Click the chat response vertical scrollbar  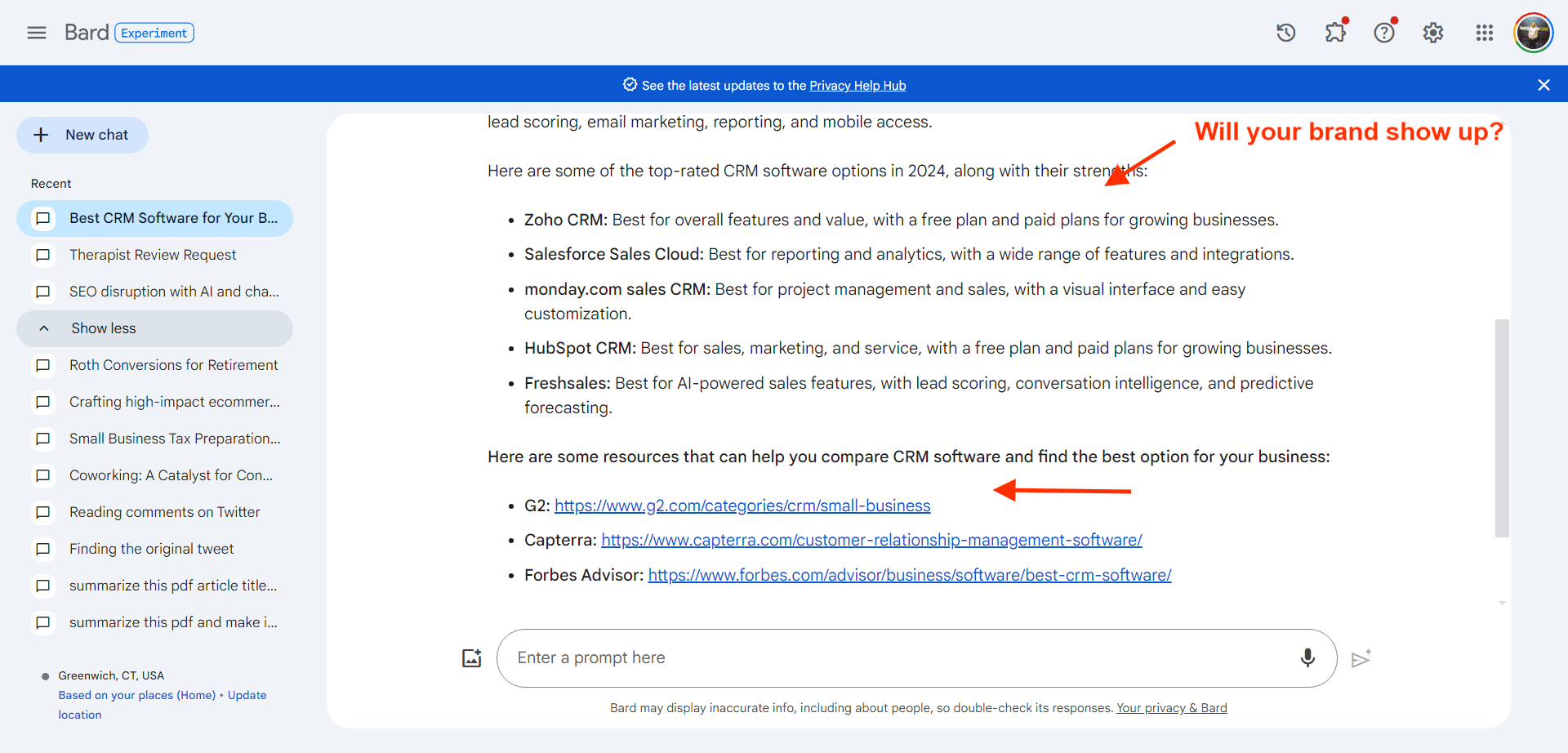point(1502,428)
